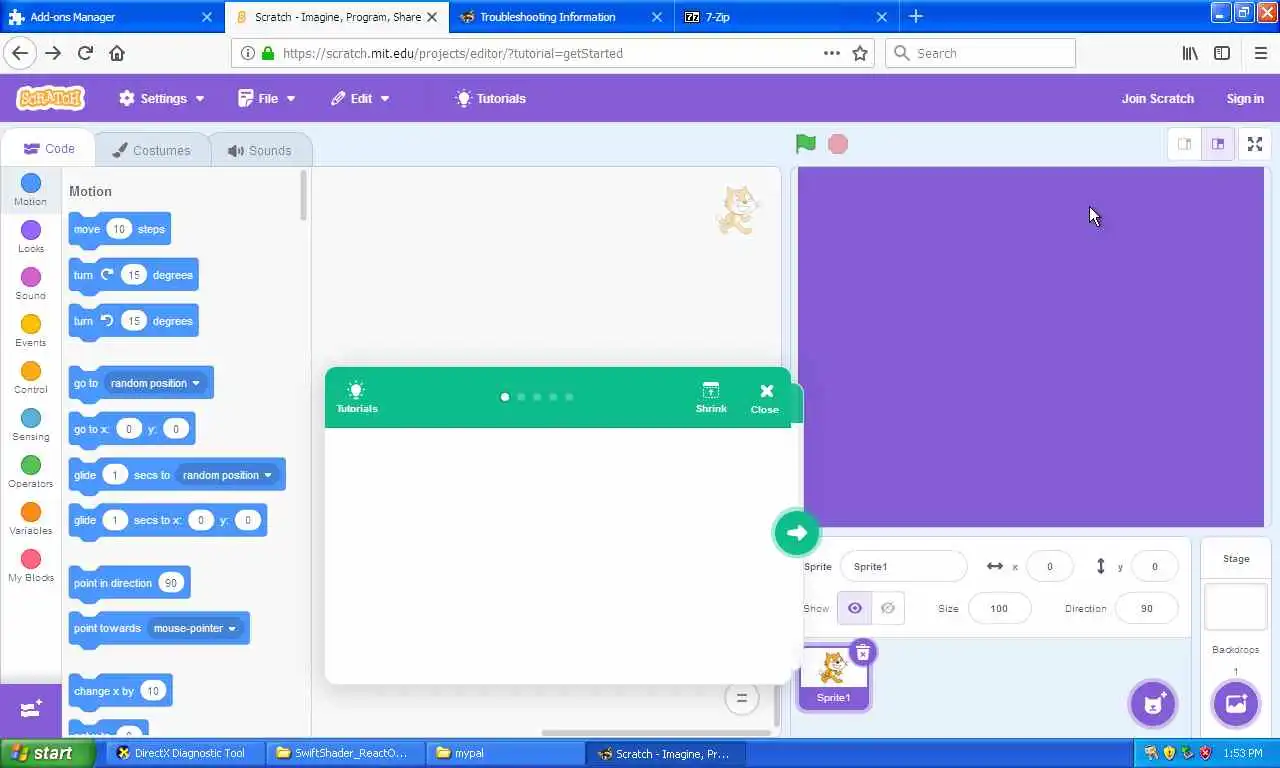The width and height of the screenshot is (1280, 768).
Task: Close the tutorial card
Action: coord(765,397)
